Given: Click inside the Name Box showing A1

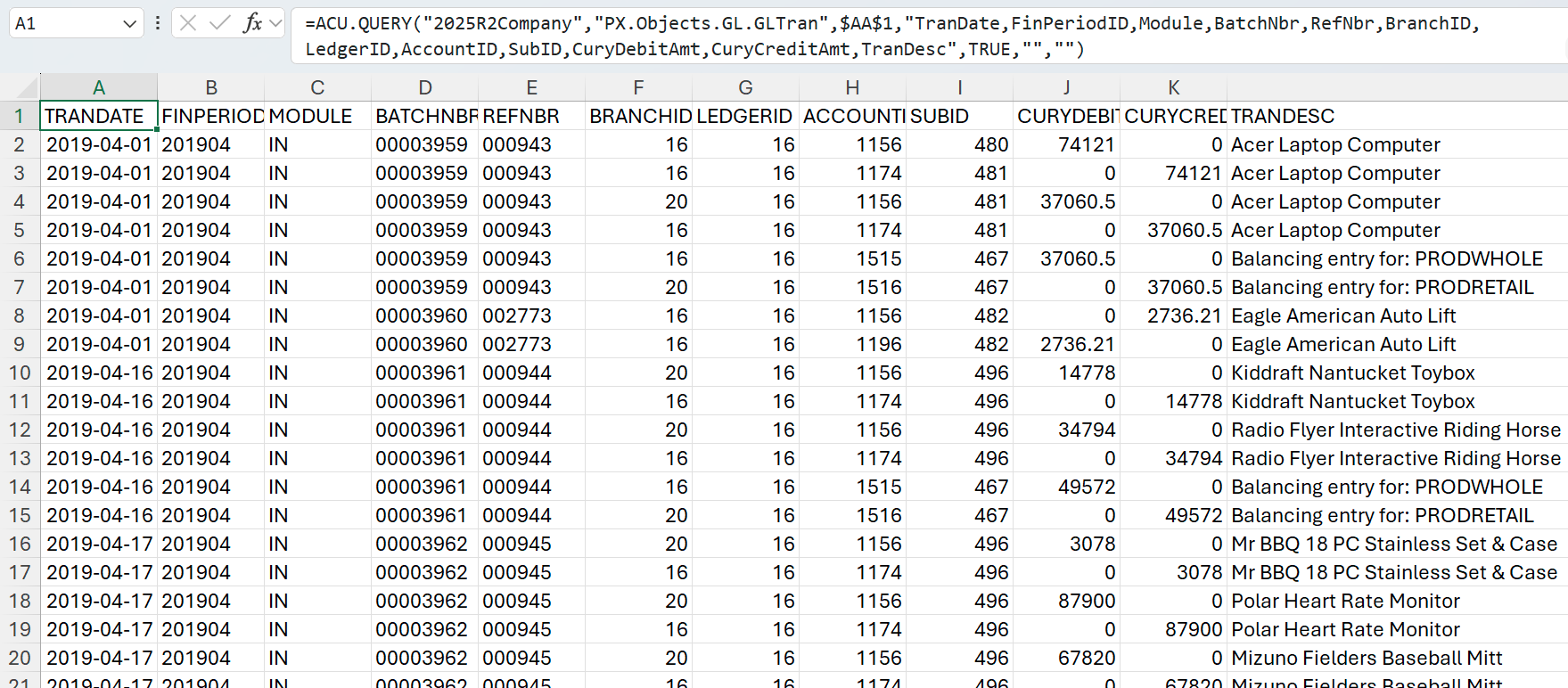Looking at the screenshot, I should (62, 24).
